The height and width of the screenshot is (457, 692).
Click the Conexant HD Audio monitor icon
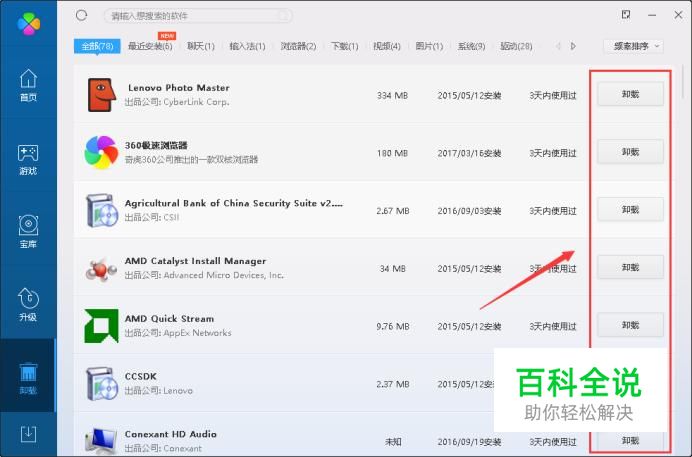pyautogui.click(x=102, y=440)
